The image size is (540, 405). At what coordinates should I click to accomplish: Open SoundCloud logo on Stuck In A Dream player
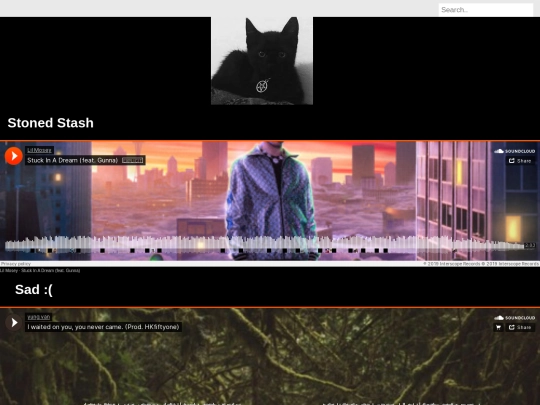(x=515, y=151)
